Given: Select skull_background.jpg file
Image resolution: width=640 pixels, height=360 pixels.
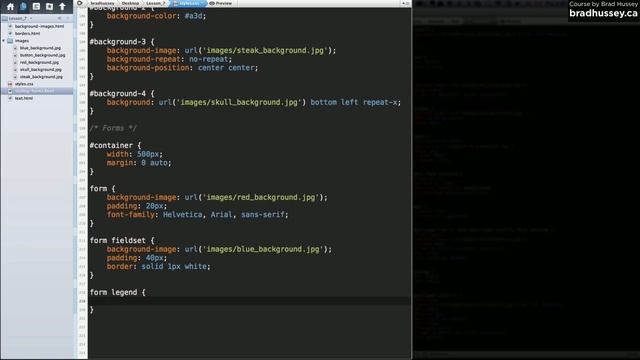Looking at the screenshot, I should click(x=41, y=70).
